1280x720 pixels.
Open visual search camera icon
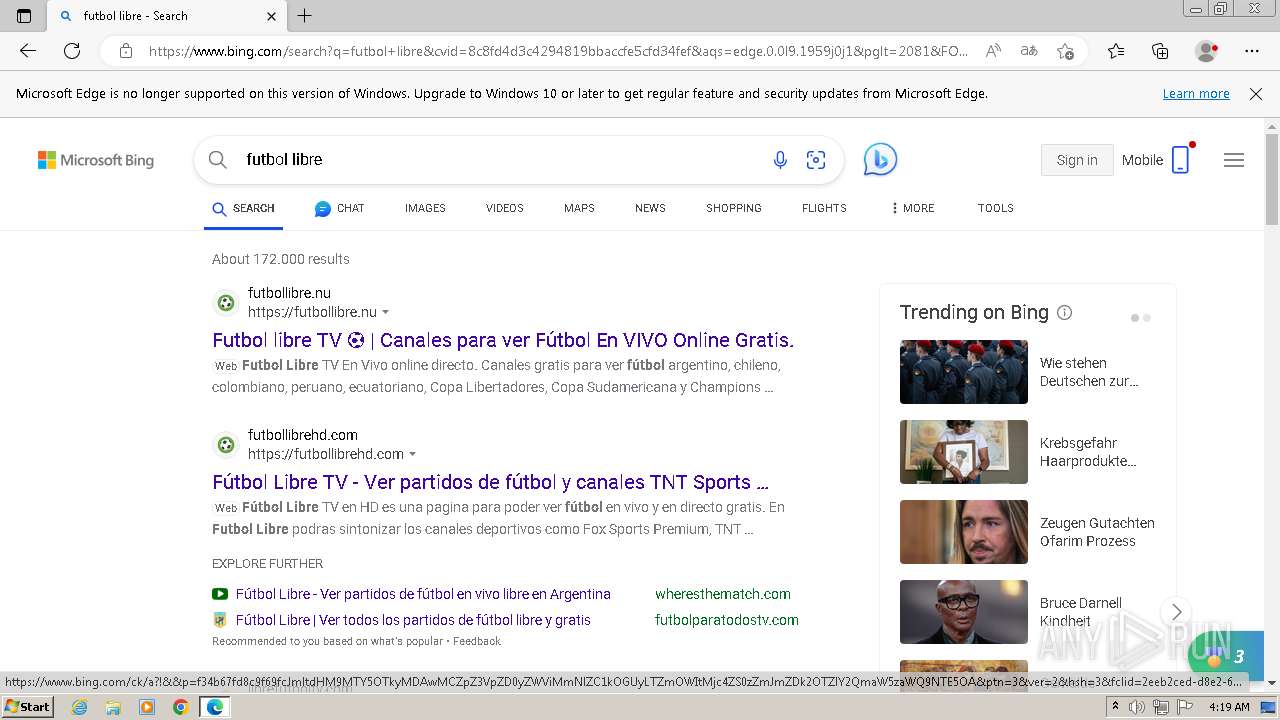(x=816, y=160)
